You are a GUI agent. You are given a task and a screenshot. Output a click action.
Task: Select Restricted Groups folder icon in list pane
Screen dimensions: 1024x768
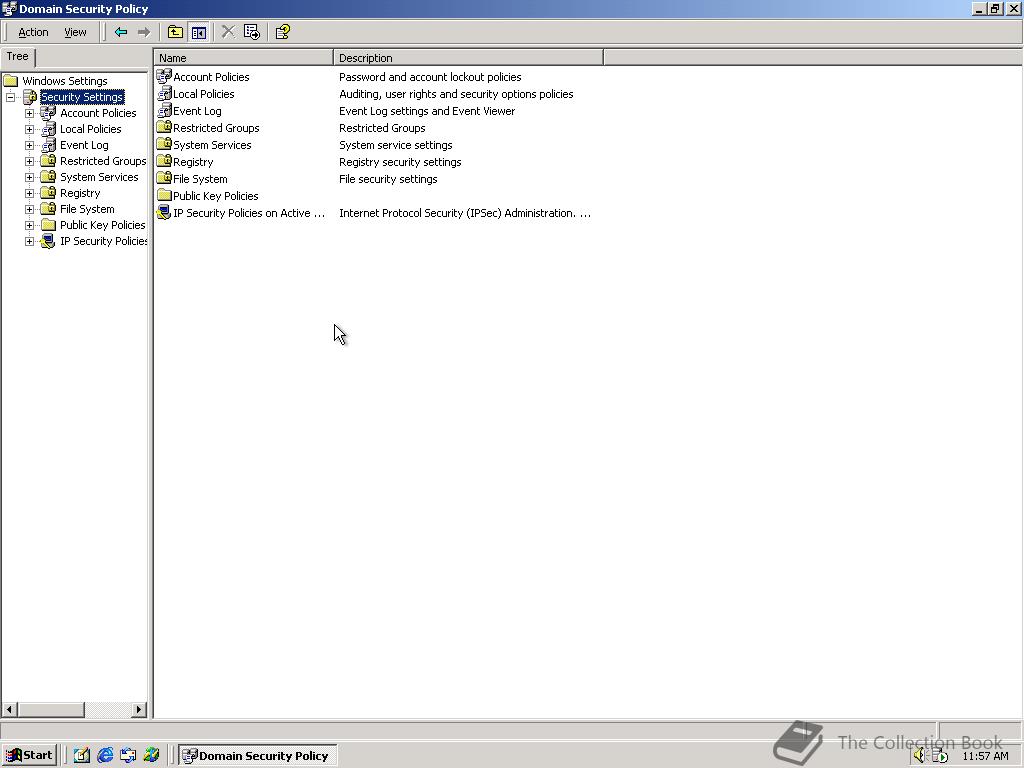point(164,127)
